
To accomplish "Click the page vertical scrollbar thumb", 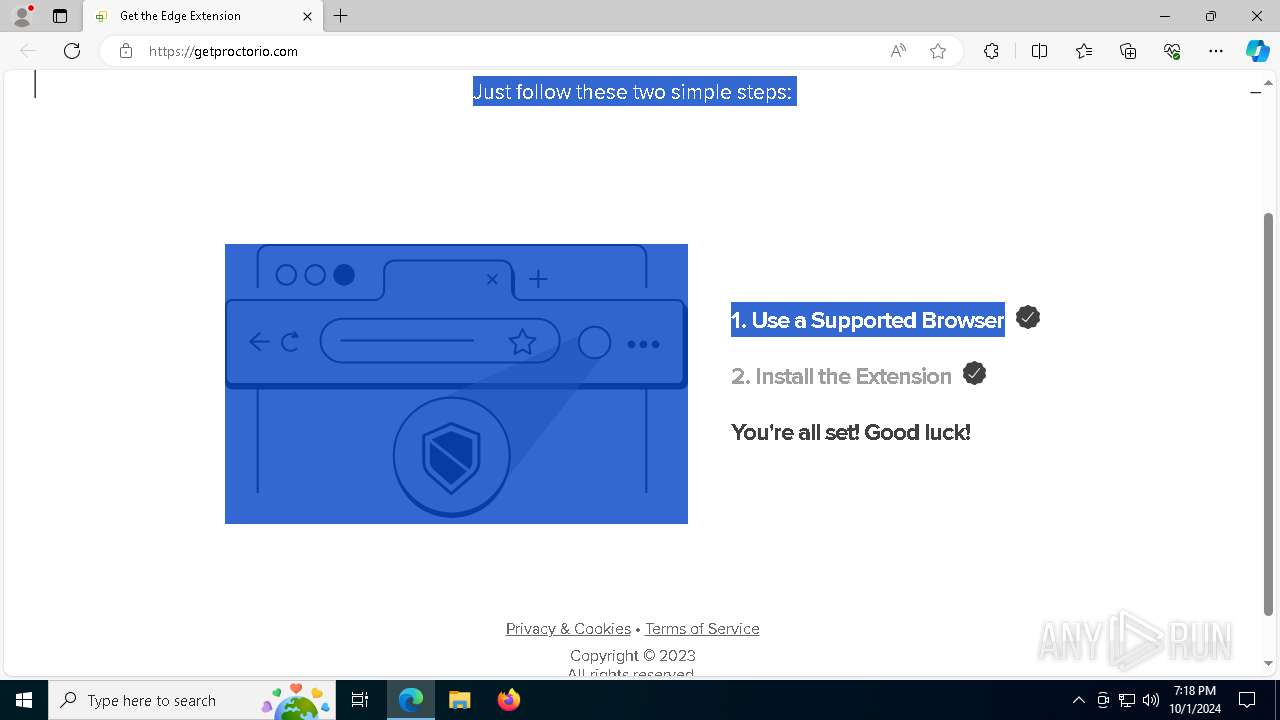I will click(1269, 414).
